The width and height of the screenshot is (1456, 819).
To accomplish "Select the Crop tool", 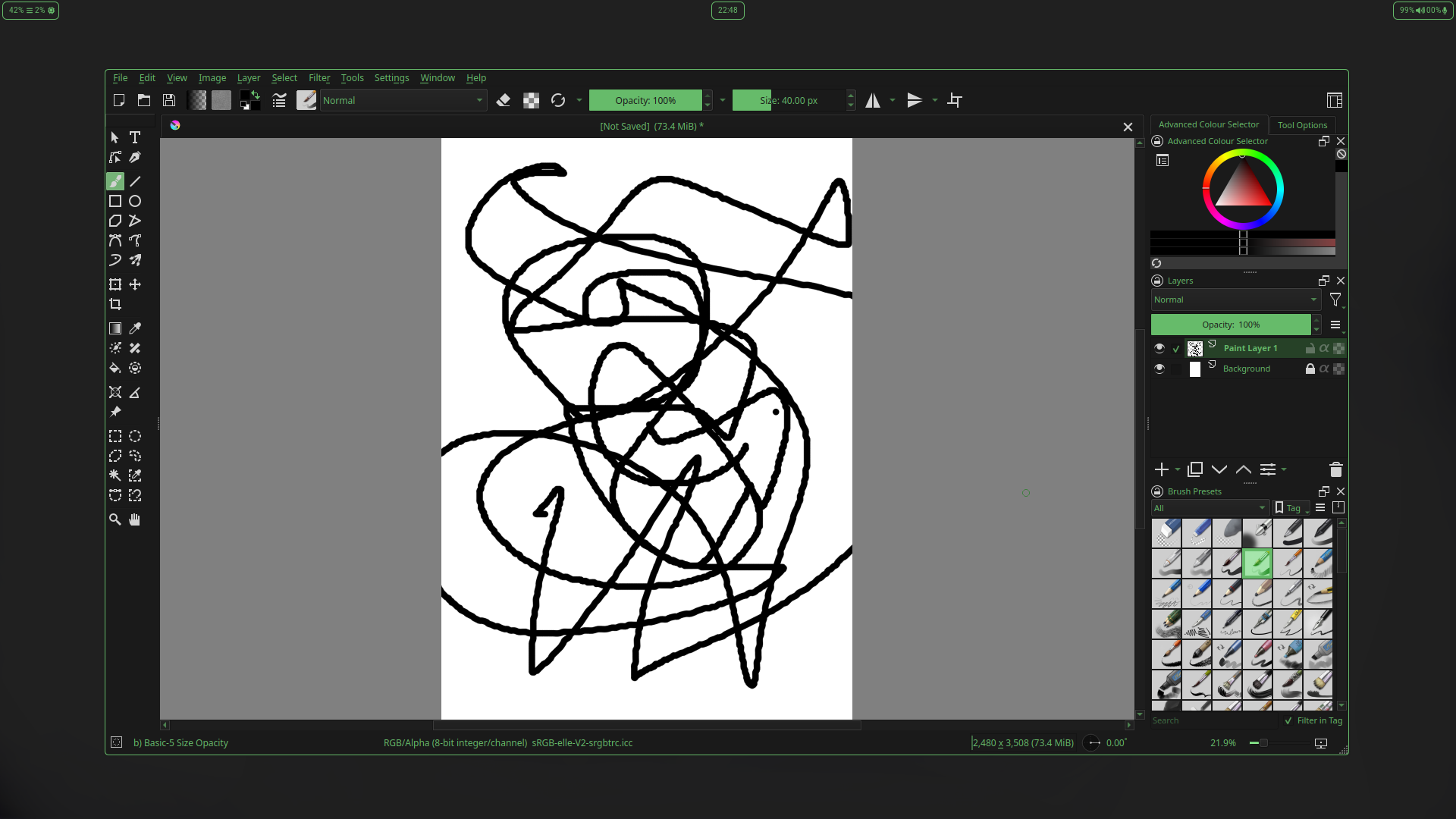I will coord(115,304).
